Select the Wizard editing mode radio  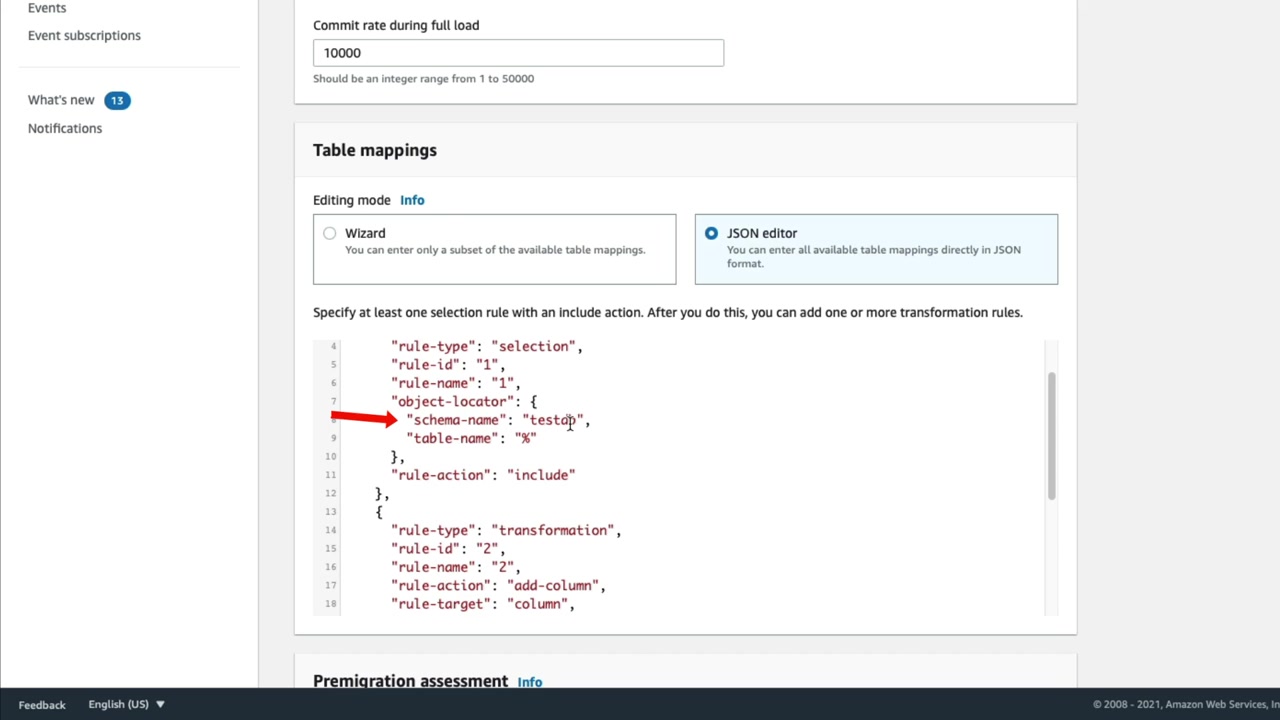[330, 233]
